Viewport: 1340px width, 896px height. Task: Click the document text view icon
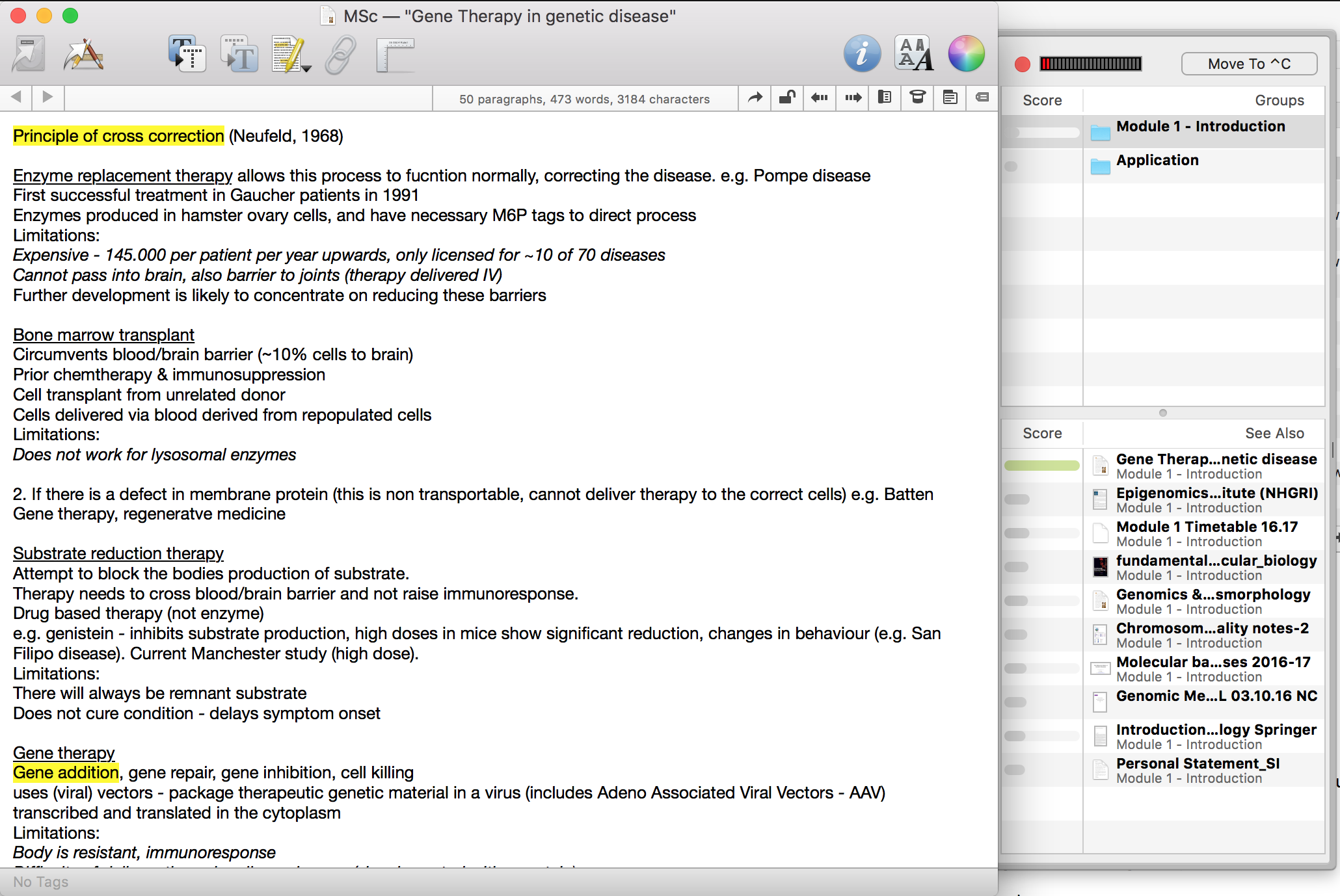(950, 98)
